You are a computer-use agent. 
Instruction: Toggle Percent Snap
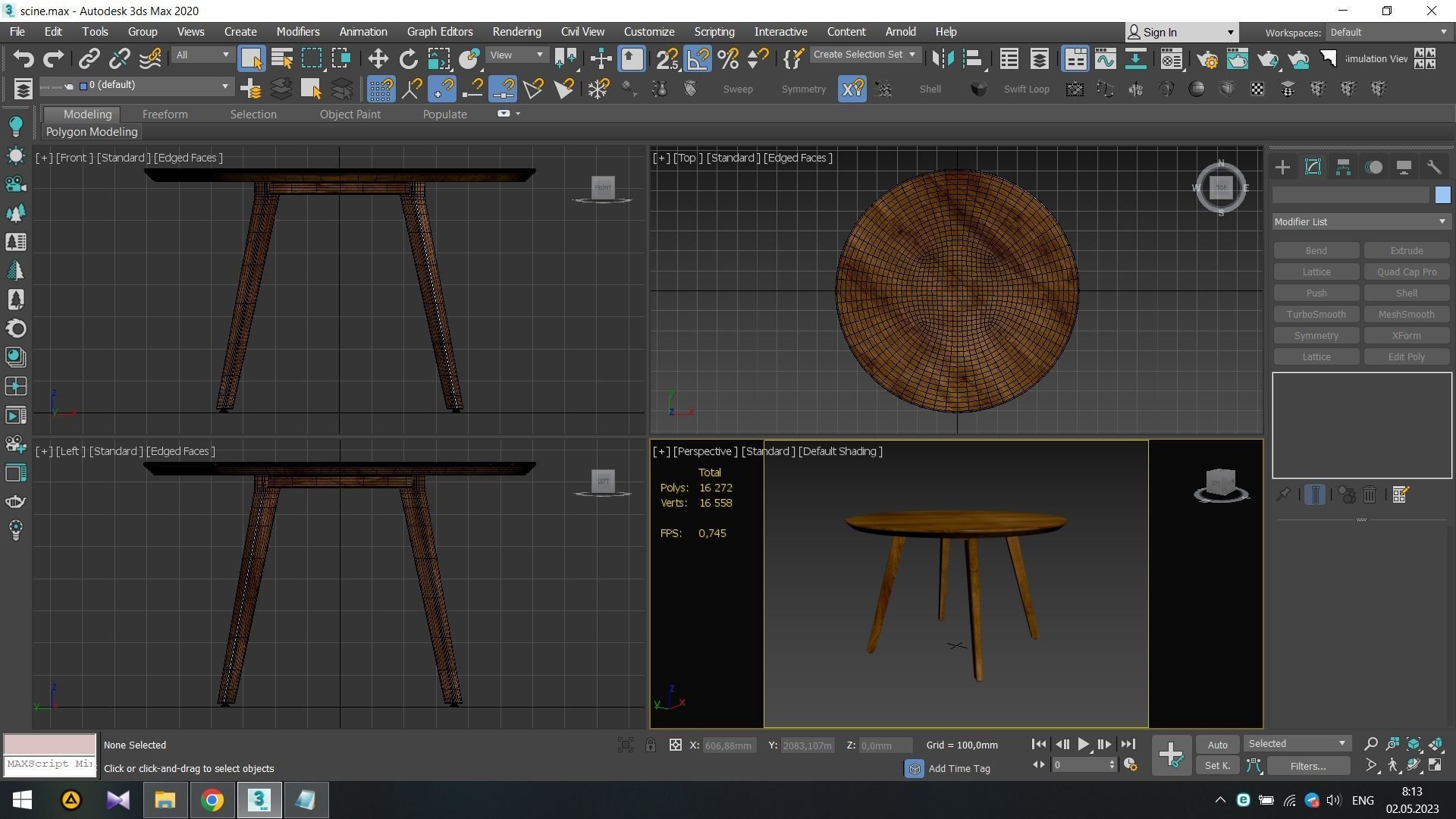coord(728,58)
